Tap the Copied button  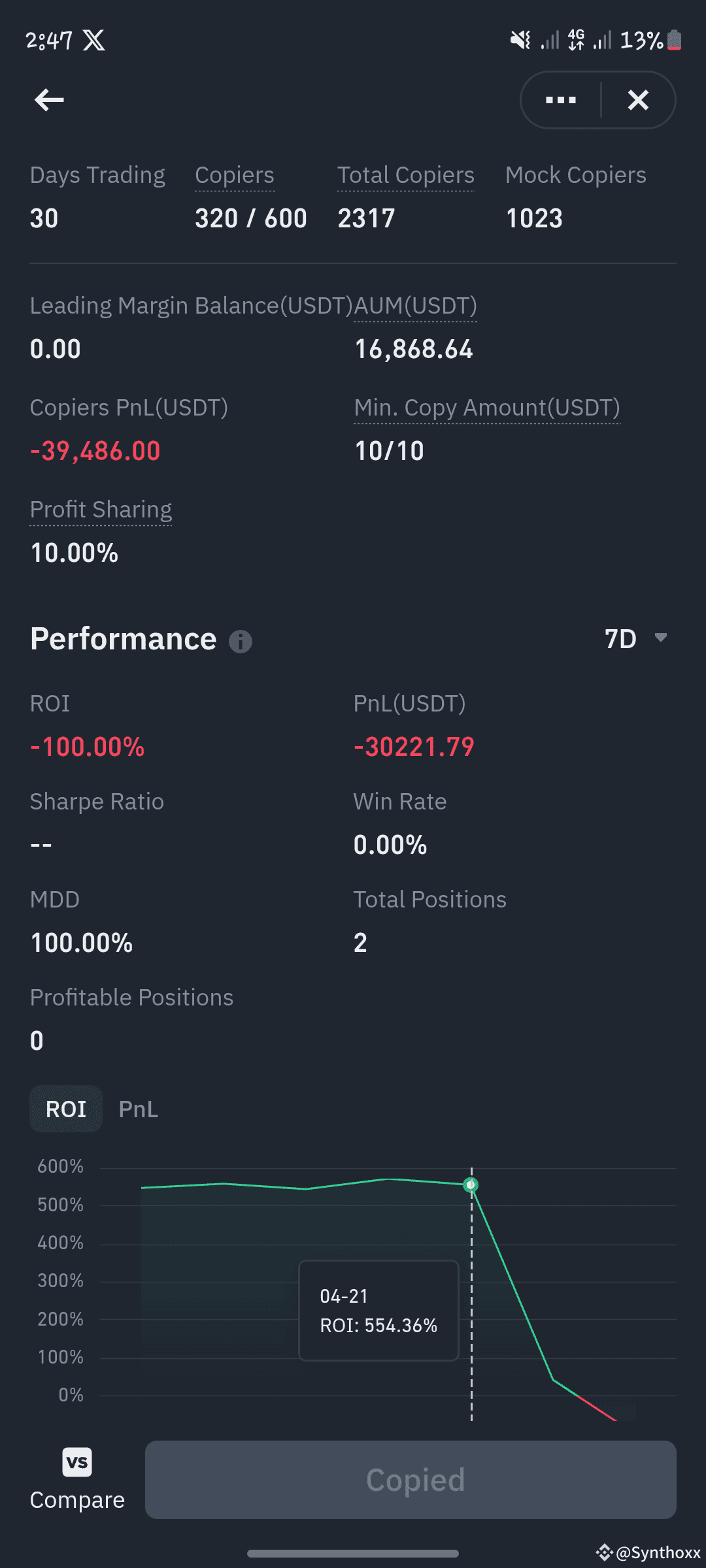click(x=411, y=1480)
